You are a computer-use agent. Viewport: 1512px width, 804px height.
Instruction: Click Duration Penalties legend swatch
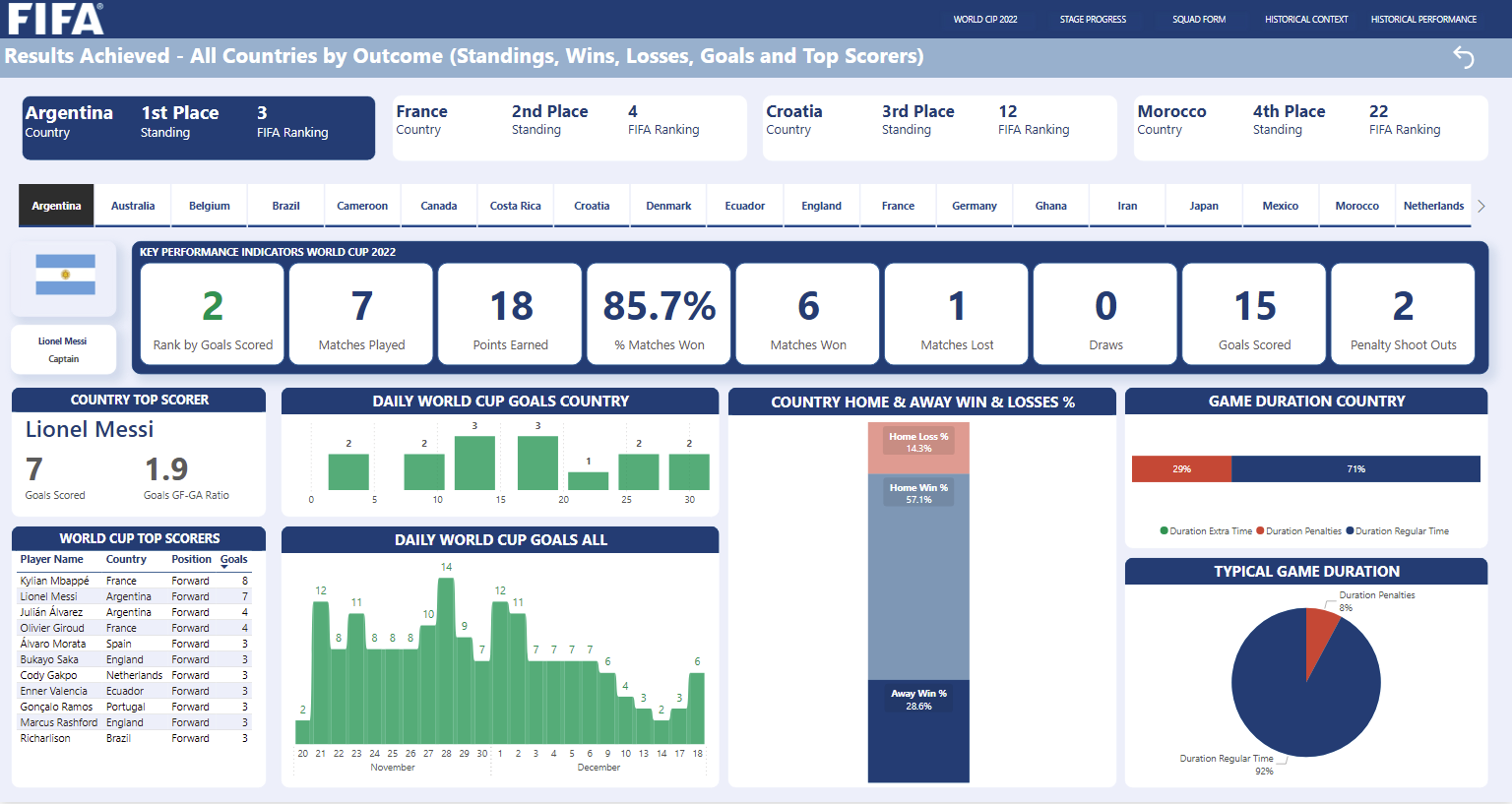point(1260,531)
